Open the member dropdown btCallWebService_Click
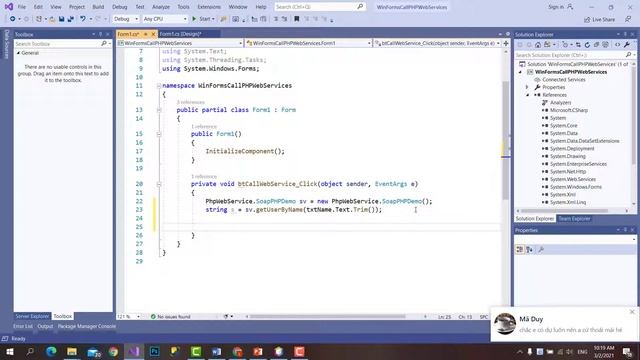The image size is (640, 360). click(x=437, y=43)
